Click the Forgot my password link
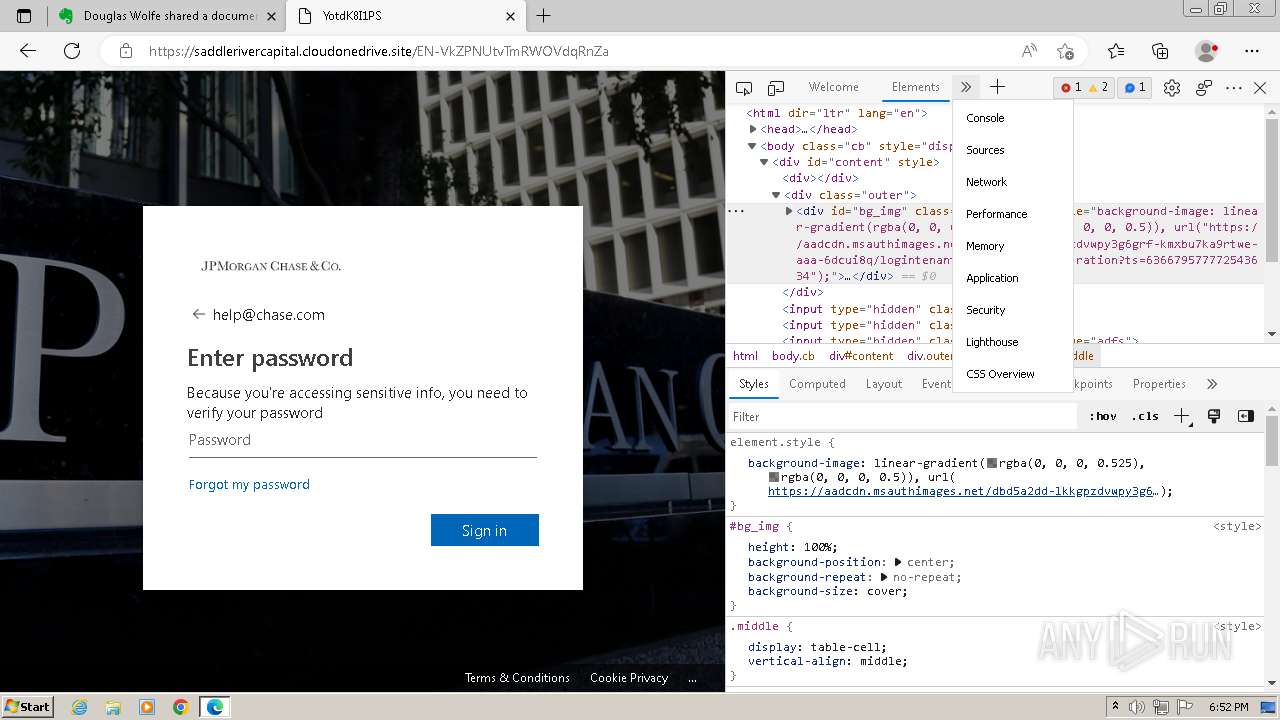The width and height of the screenshot is (1280, 720). pos(249,484)
